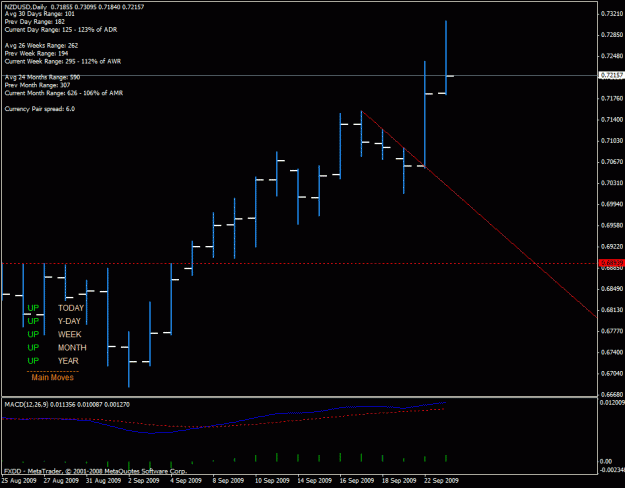
Task: Click the '16 Sep 2009' date label
Action: (356, 481)
